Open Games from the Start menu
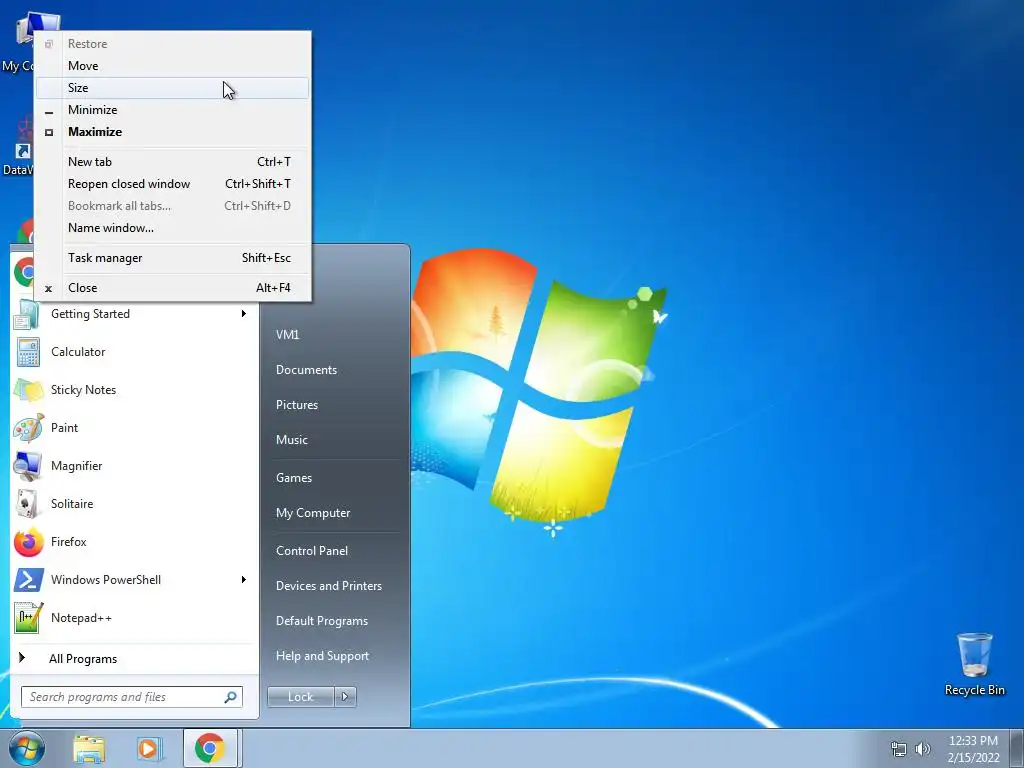This screenshot has height=768, width=1024. click(x=294, y=478)
